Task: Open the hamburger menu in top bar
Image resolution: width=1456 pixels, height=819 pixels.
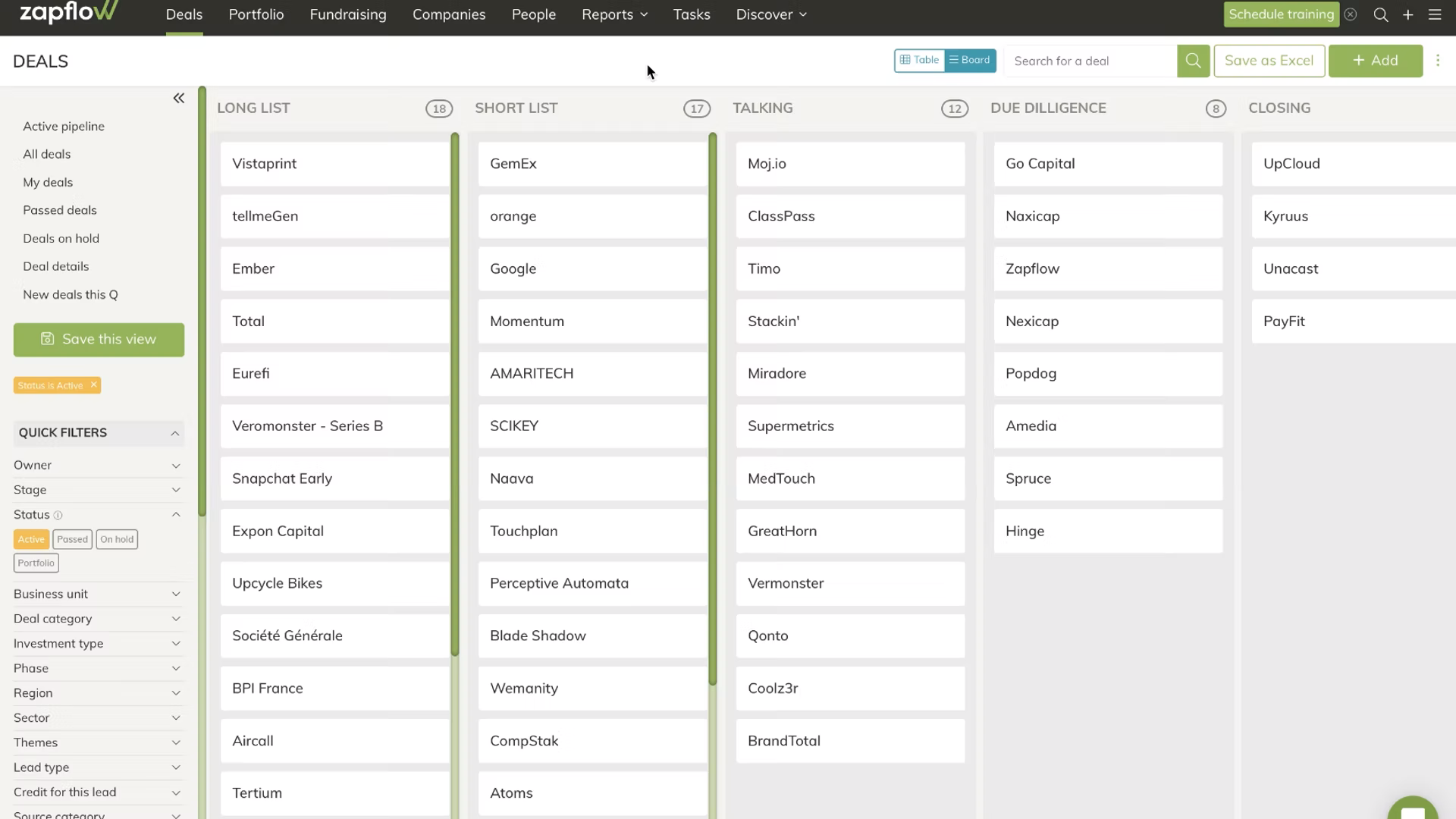Action: pos(1435,14)
